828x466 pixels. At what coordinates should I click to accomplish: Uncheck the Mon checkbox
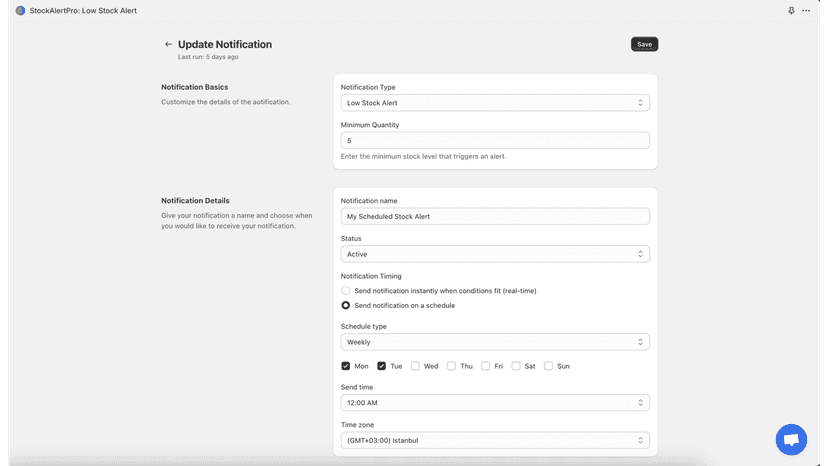[345, 366]
